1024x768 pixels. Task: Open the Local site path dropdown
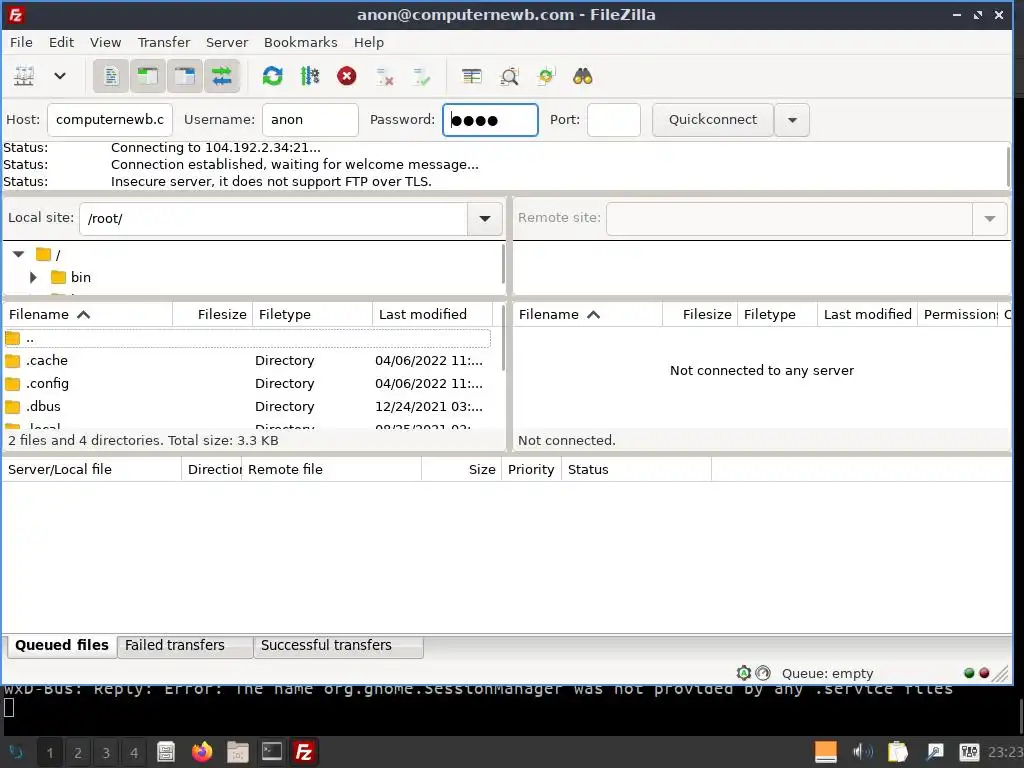(x=485, y=219)
